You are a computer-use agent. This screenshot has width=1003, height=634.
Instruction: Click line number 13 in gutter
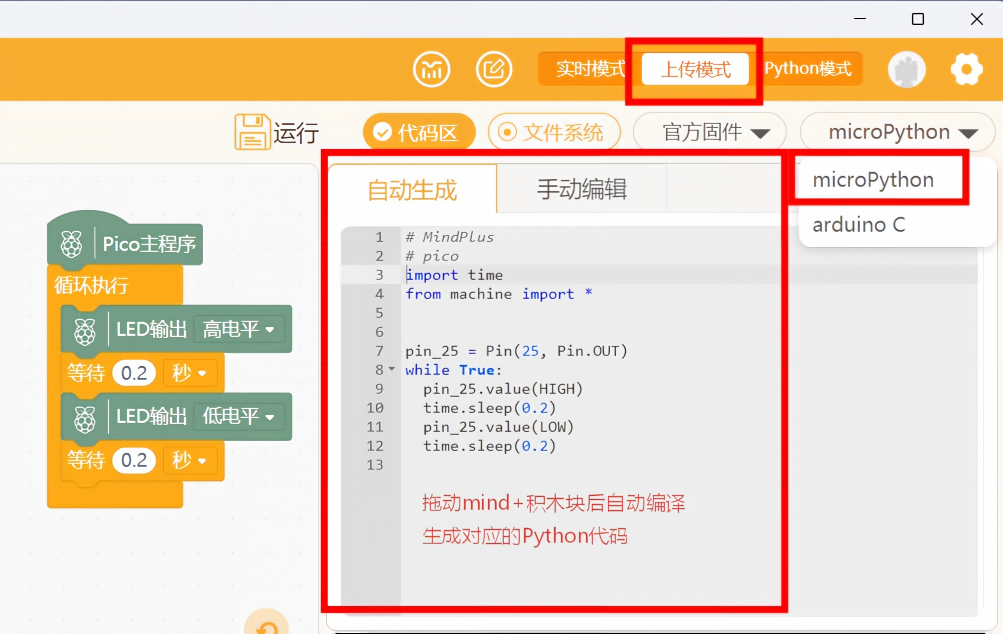(x=375, y=465)
